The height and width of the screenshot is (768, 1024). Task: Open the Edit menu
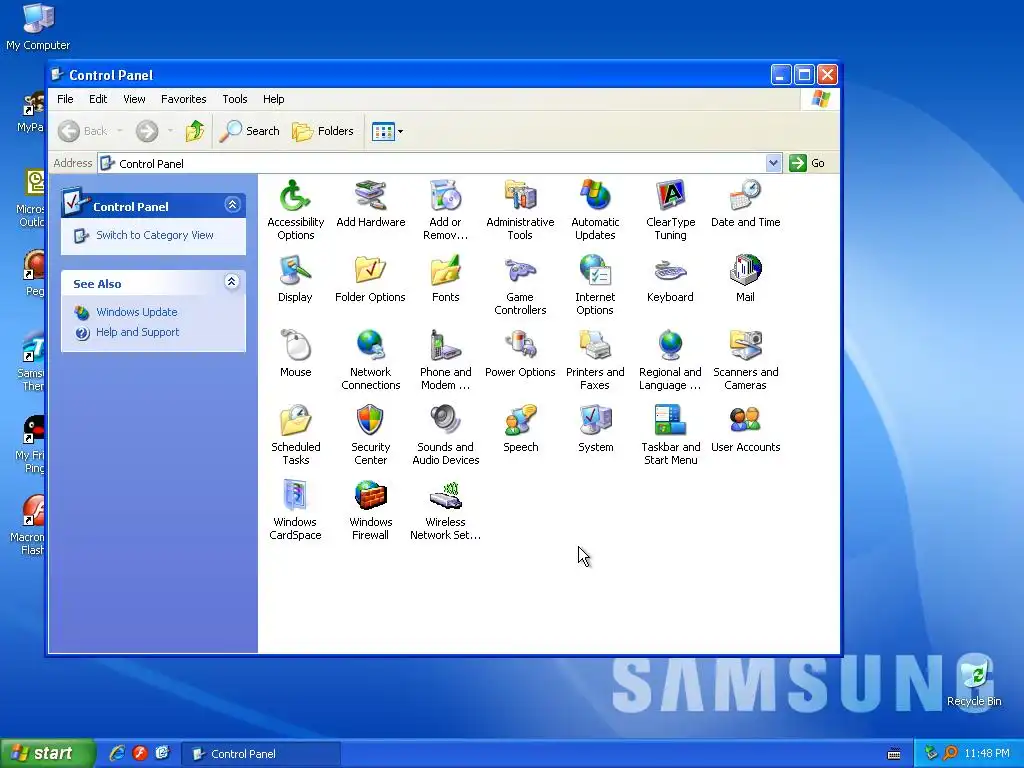pyautogui.click(x=98, y=99)
